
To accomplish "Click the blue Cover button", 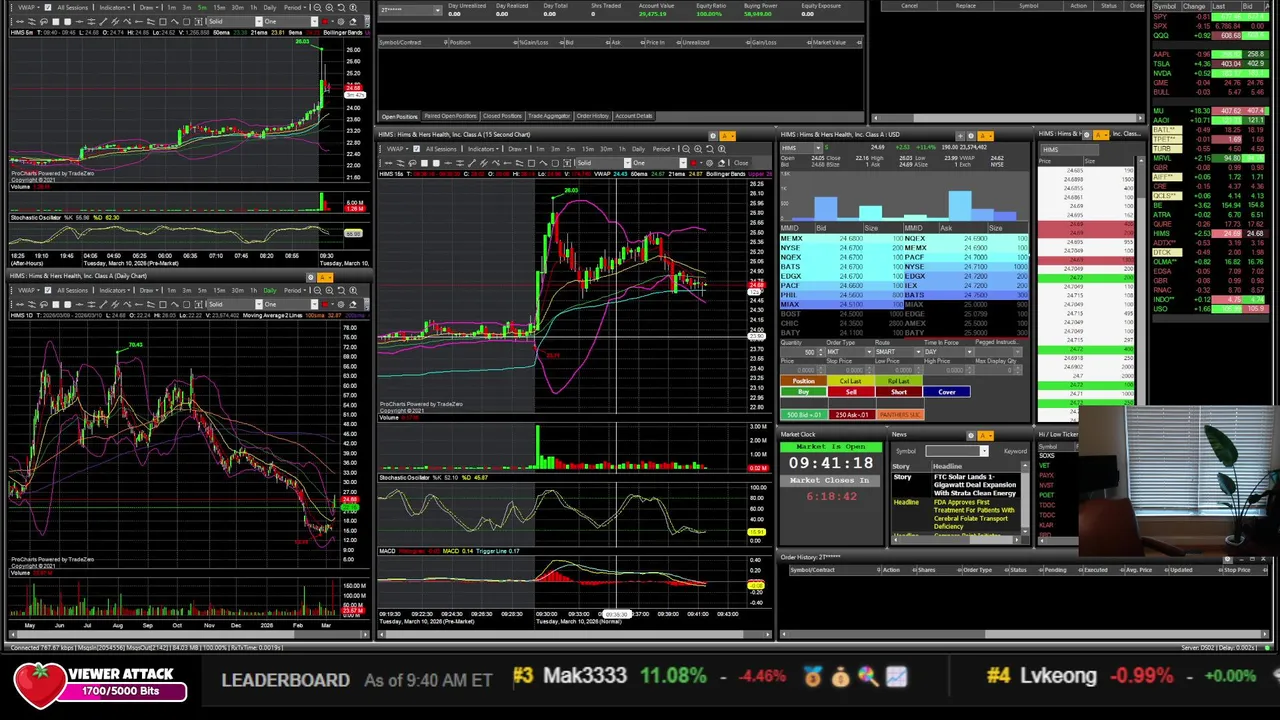I will click(x=947, y=392).
